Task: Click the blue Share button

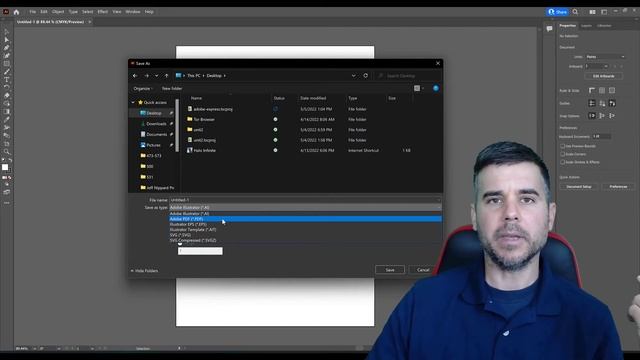Action: [x=558, y=12]
